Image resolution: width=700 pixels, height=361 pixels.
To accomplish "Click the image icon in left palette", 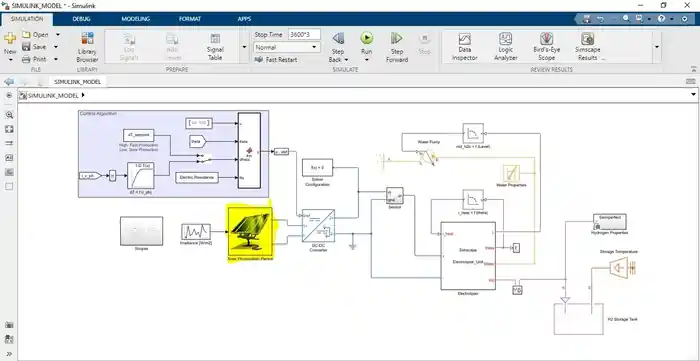I will click(x=9, y=172).
